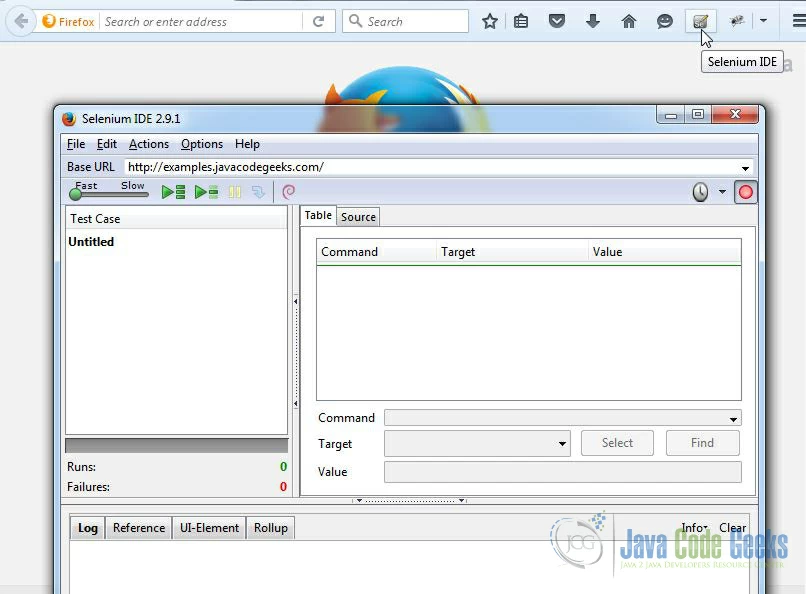Open the Pocket icon in Firefox toolbar

pos(557,22)
